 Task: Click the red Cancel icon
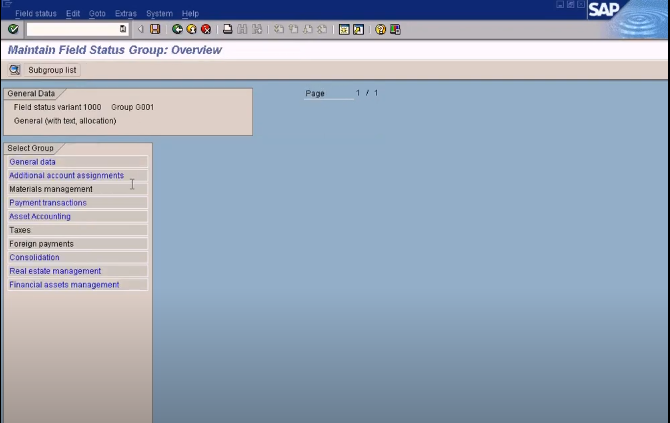(x=206, y=29)
